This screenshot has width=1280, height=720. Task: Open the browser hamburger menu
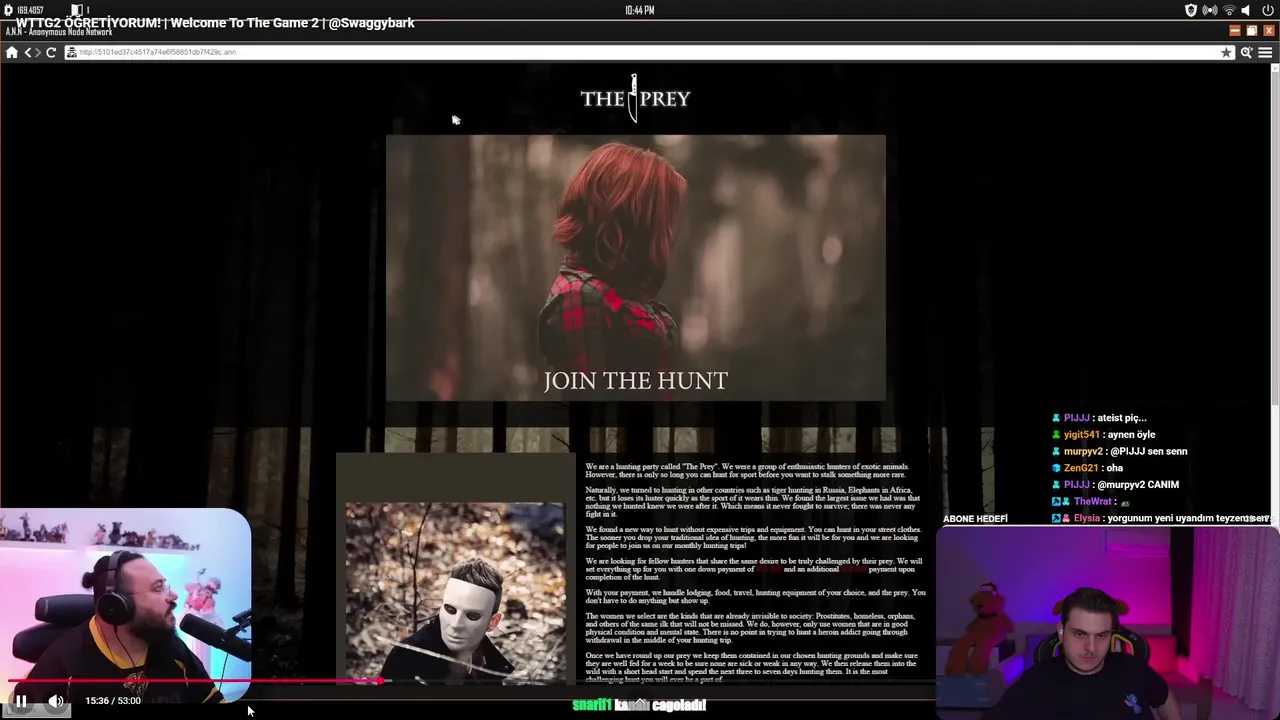(1265, 52)
